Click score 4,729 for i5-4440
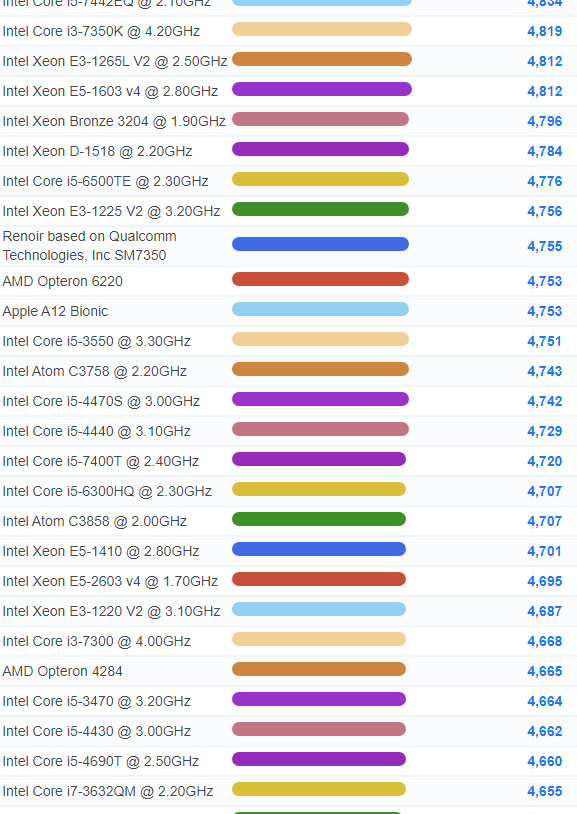Image resolution: width=577 pixels, height=814 pixels. 545,431
